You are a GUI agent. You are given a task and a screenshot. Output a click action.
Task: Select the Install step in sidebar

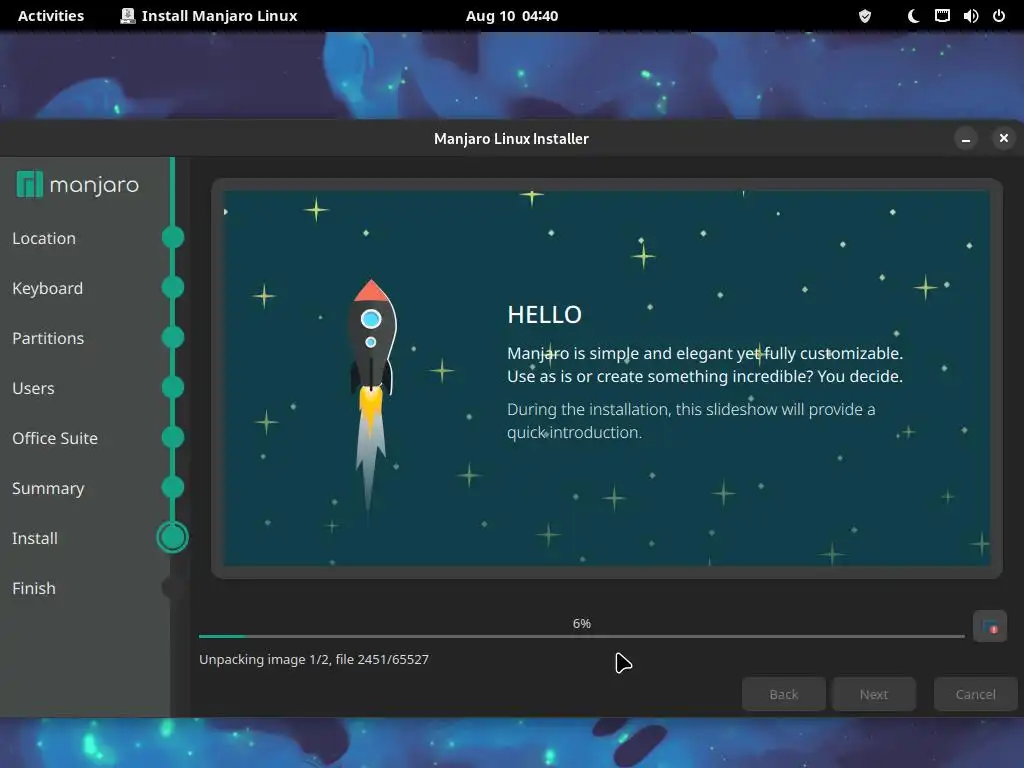tap(35, 538)
